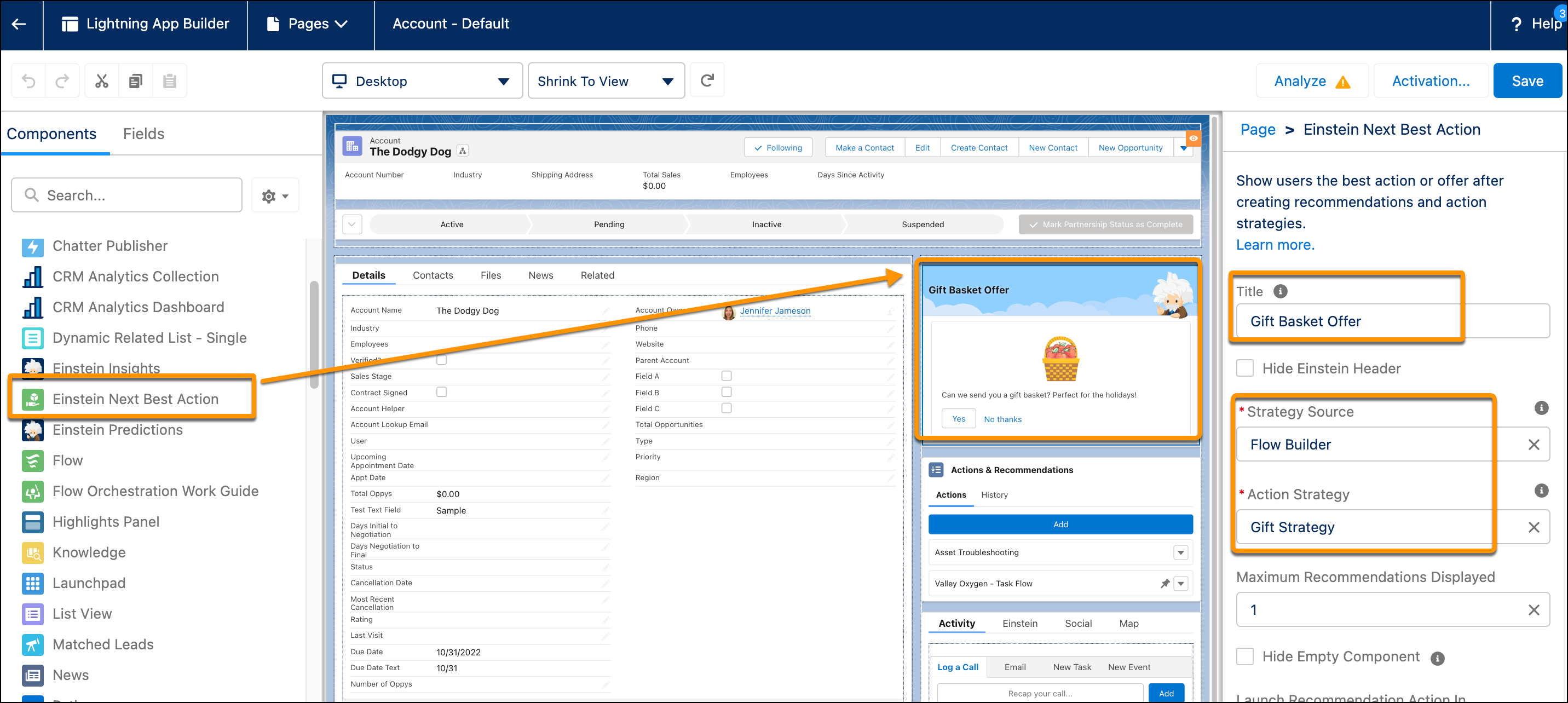Open Valley Oxygen - Task Flow dropdown
This screenshot has height=703, width=1568.
coord(1180,584)
